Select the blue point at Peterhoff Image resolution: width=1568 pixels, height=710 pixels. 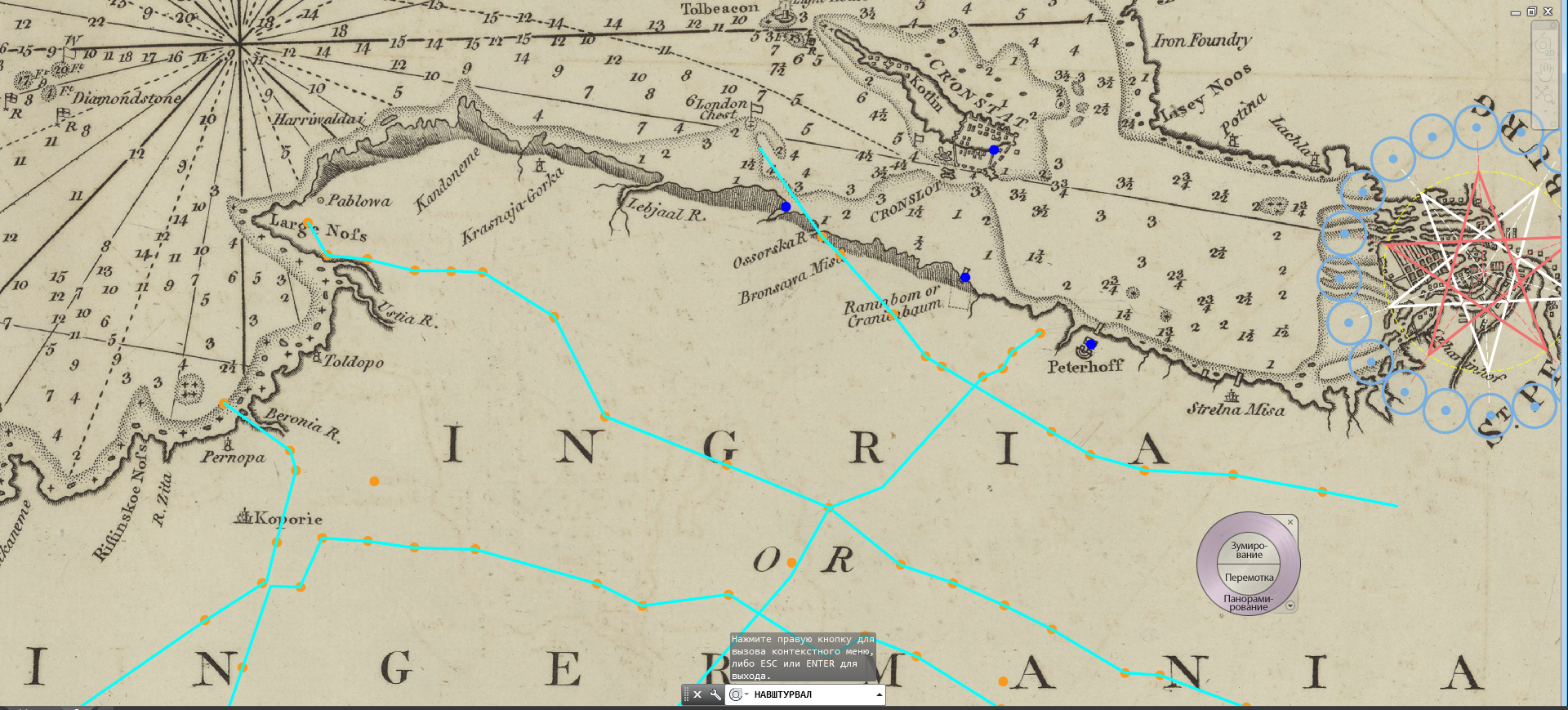click(x=1091, y=344)
